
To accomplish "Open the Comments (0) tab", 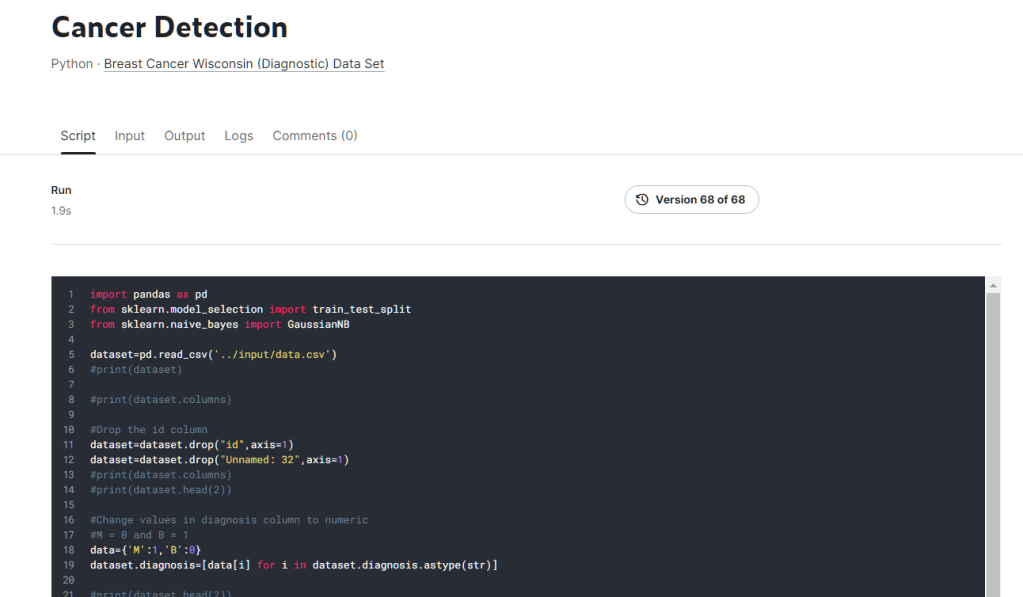I will point(314,136).
